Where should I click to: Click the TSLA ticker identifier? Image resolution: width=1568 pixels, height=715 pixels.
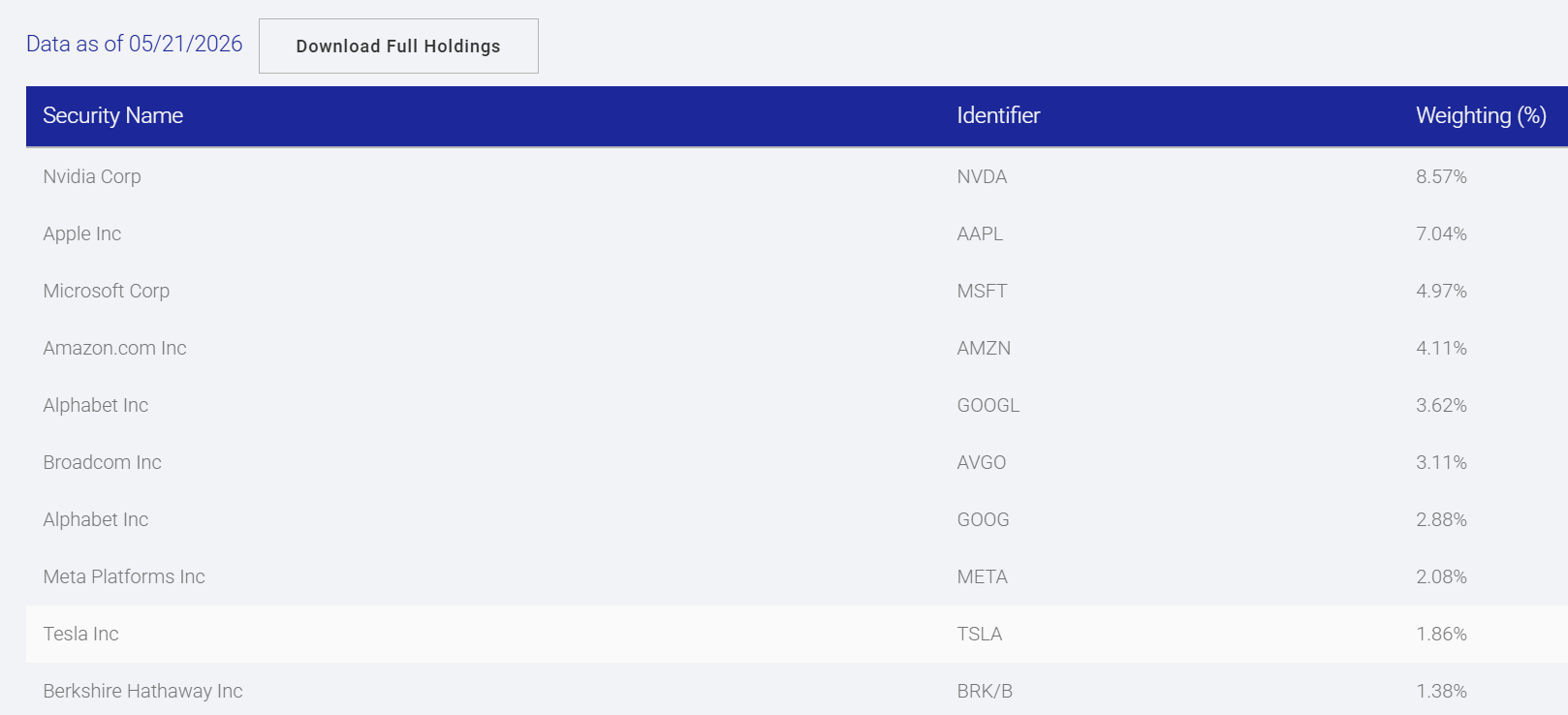click(980, 634)
